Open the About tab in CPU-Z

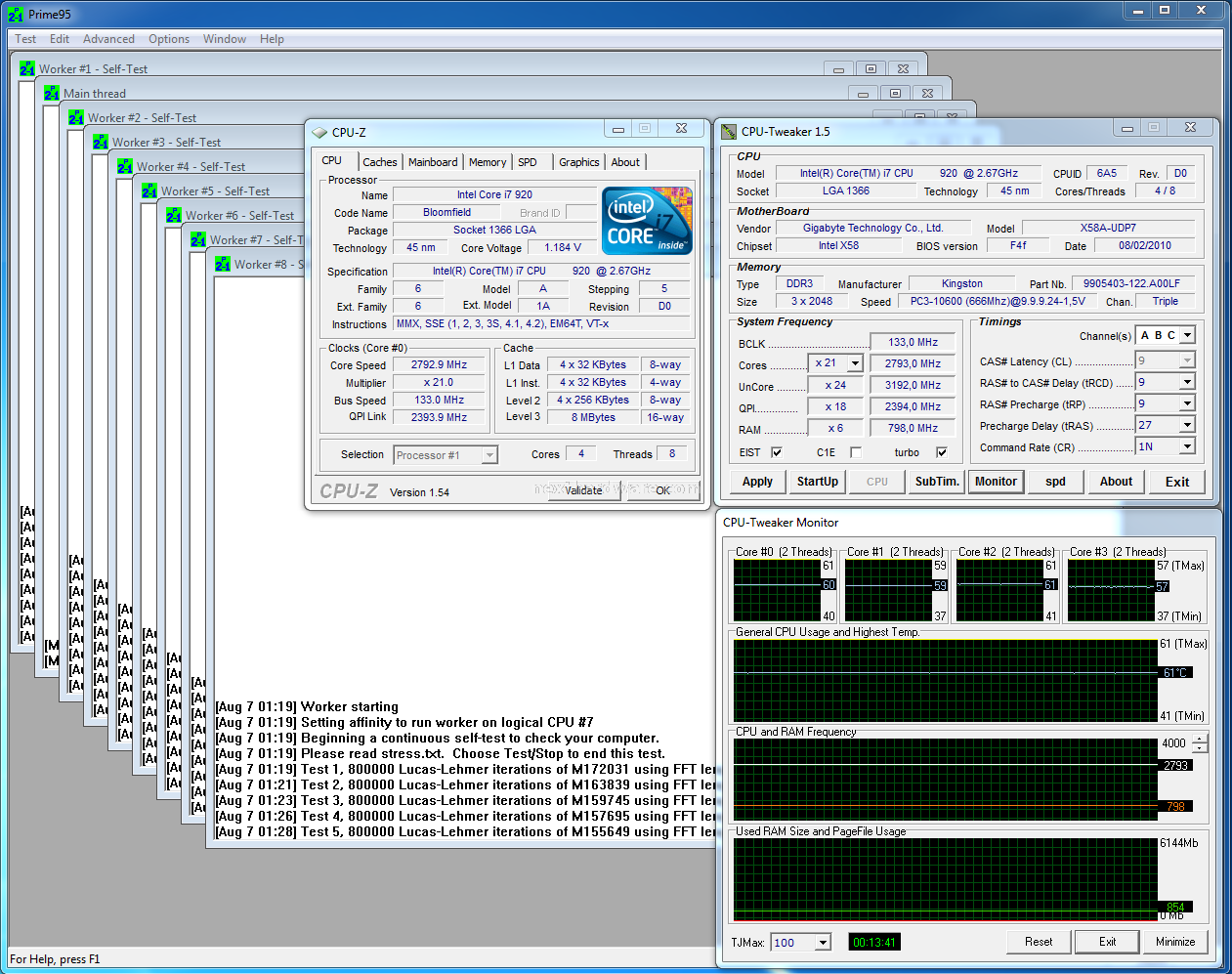(x=626, y=162)
